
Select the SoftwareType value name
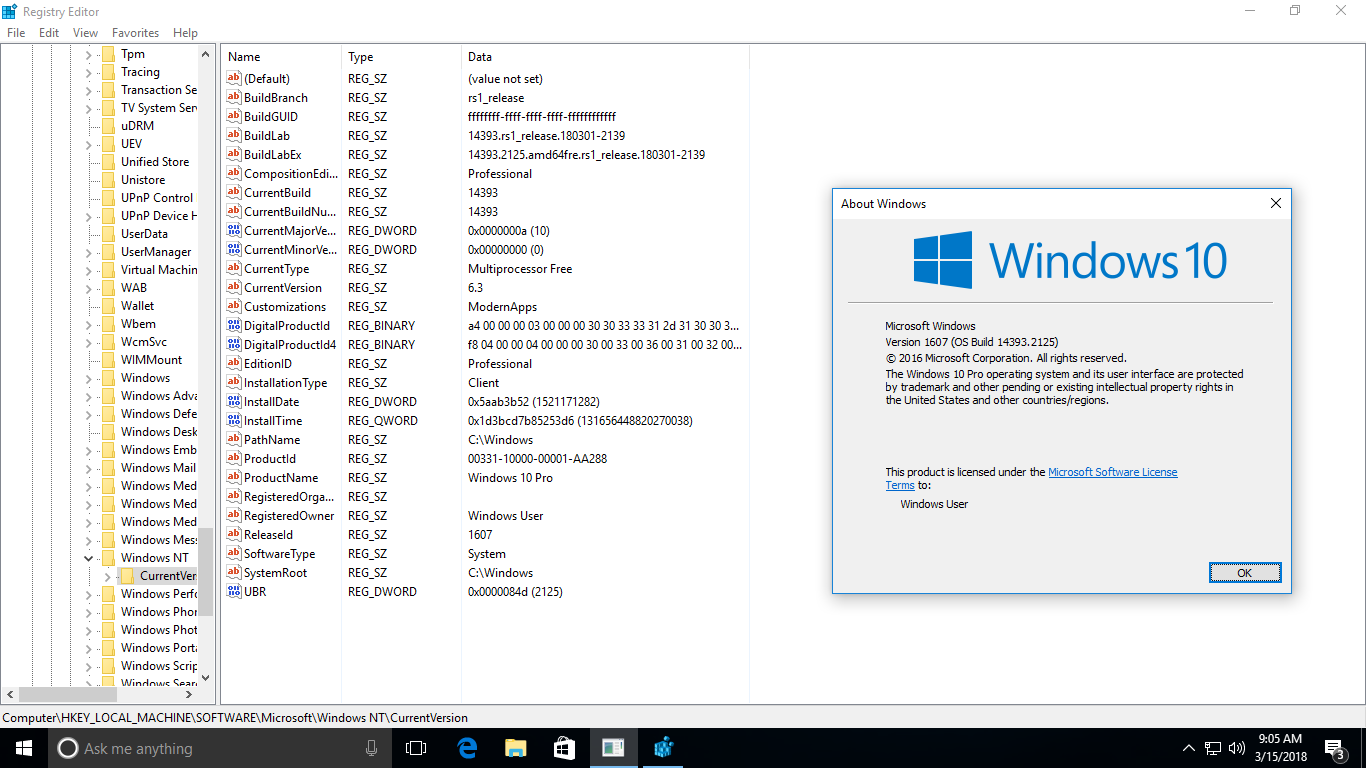[280, 554]
